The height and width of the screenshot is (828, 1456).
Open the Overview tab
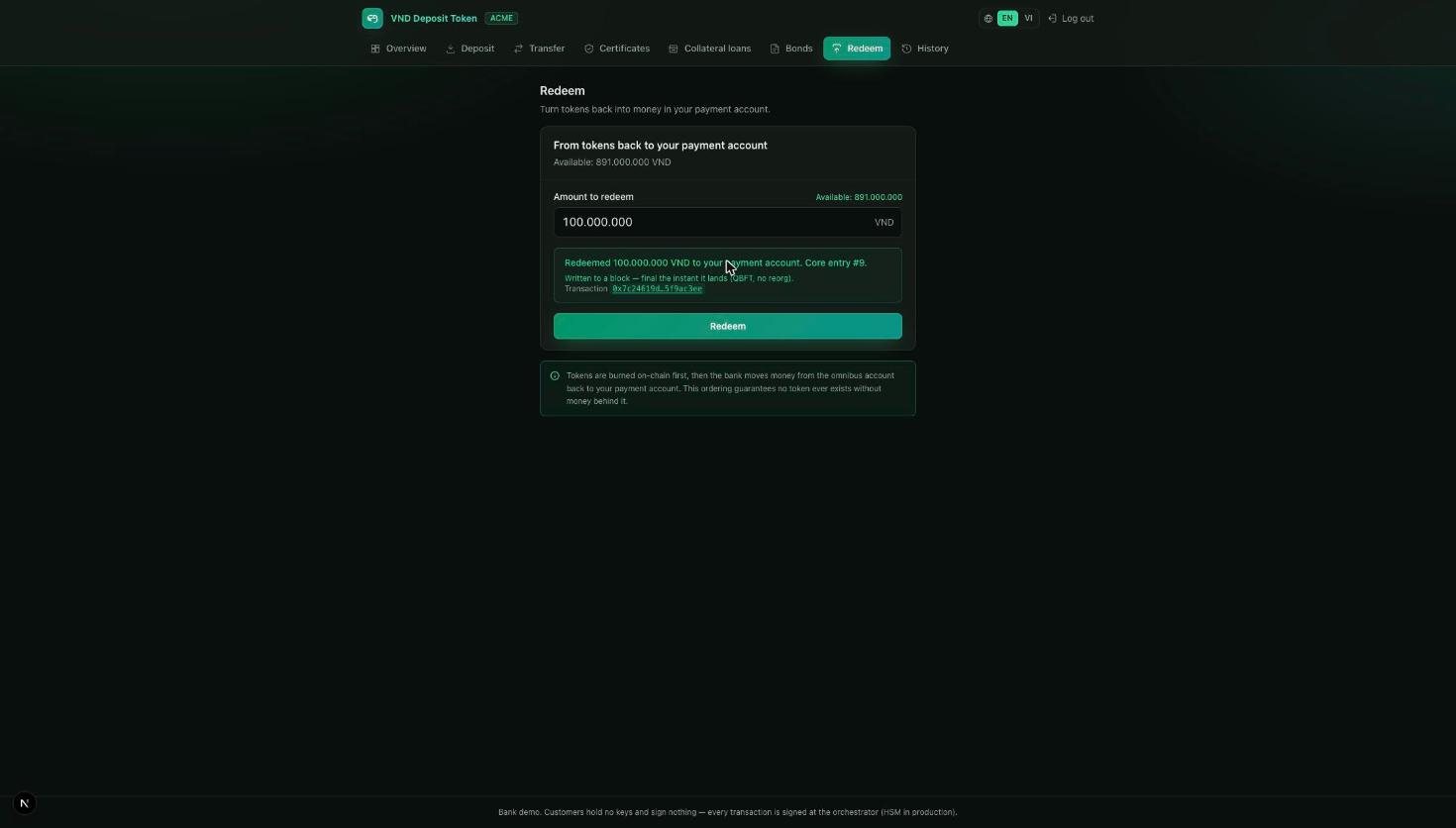click(x=398, y=49)
